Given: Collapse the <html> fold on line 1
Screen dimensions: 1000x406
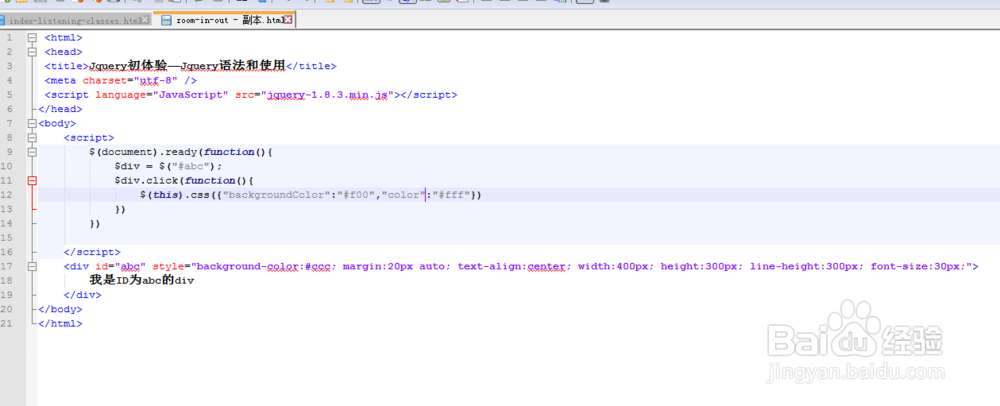Looking at the screenshot, I should click(x=32, y=38).
